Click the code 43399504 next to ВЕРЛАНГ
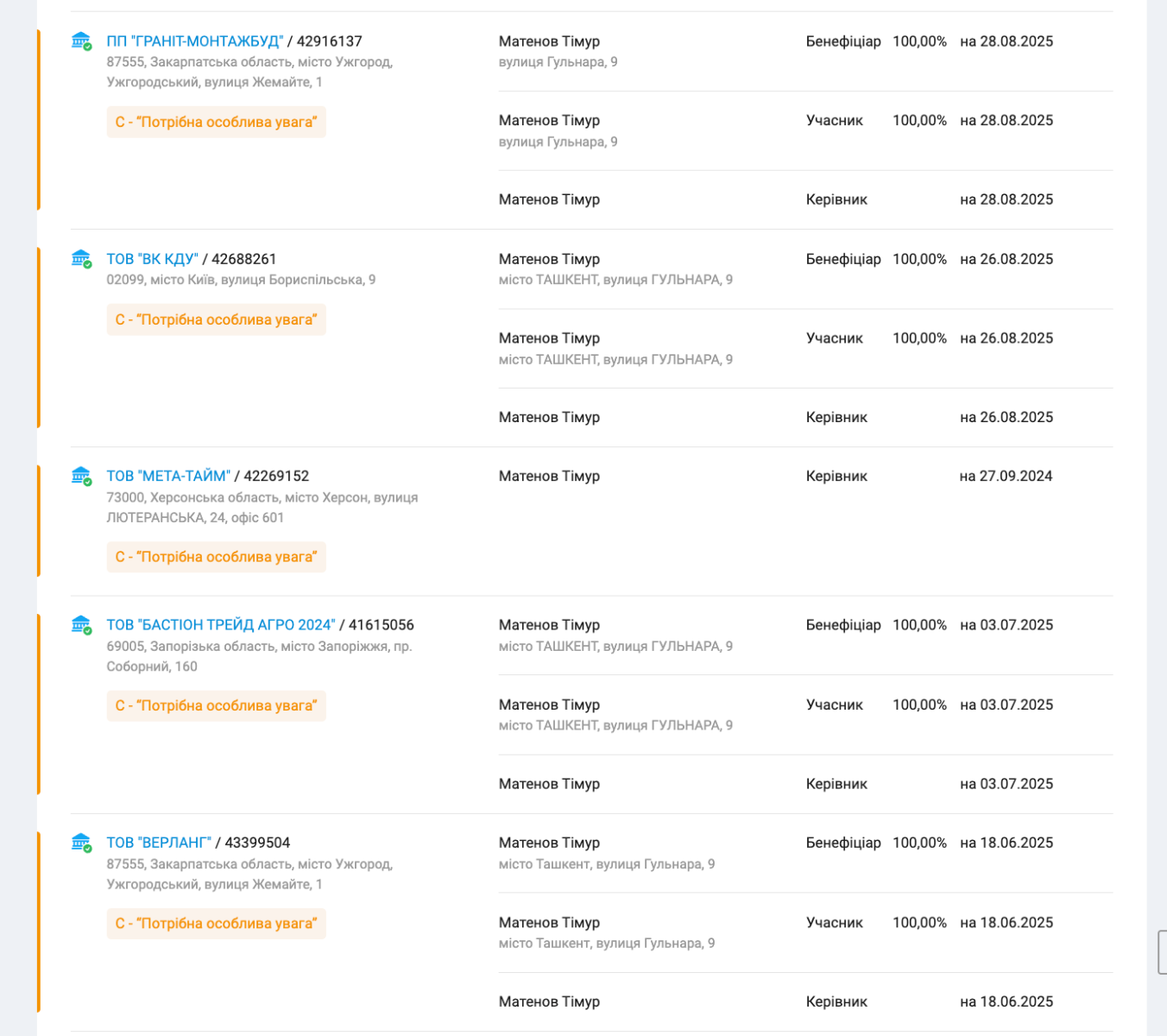Screen dimensions: 1167x1036 tap(257, 843)
